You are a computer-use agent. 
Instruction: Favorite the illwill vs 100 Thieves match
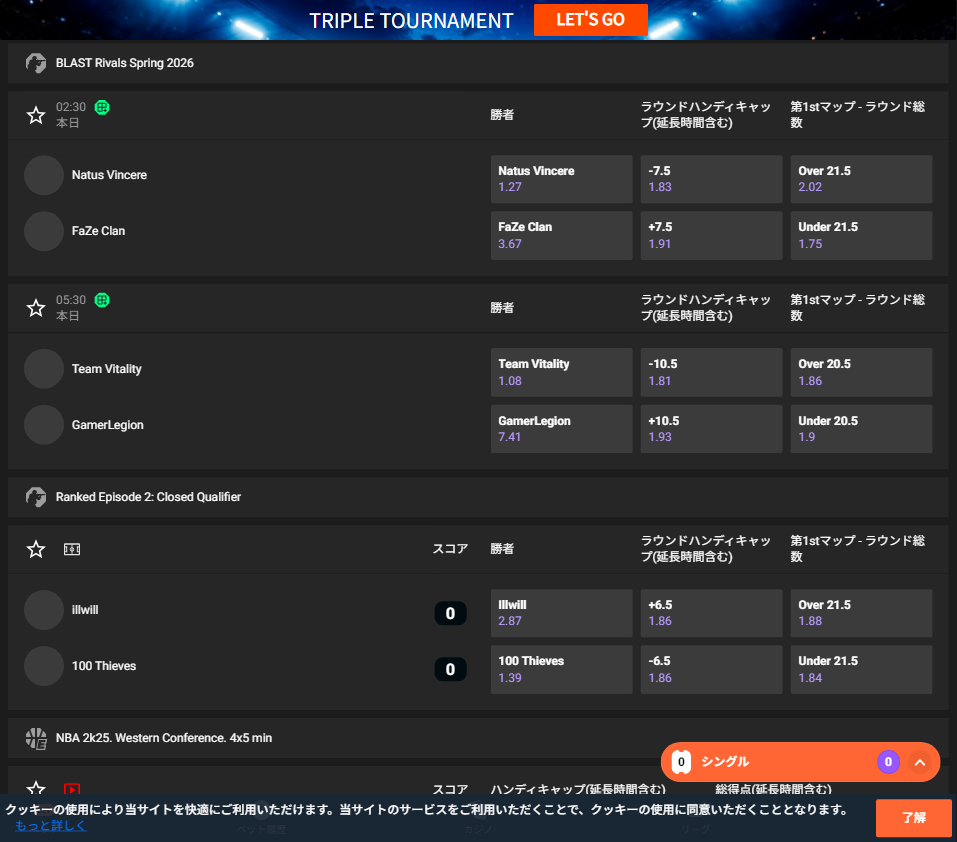pyautogui.click(x=36, y=549)
